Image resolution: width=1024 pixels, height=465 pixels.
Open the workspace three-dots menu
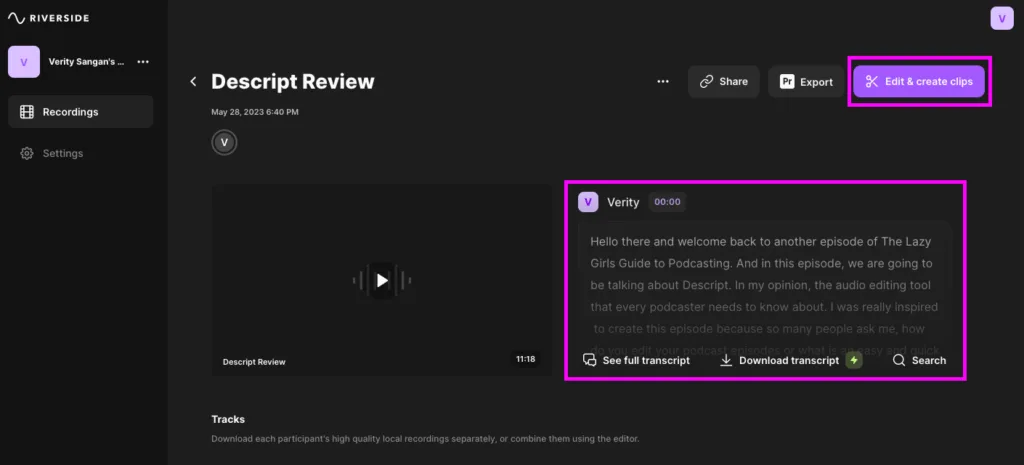coord(143,62)
